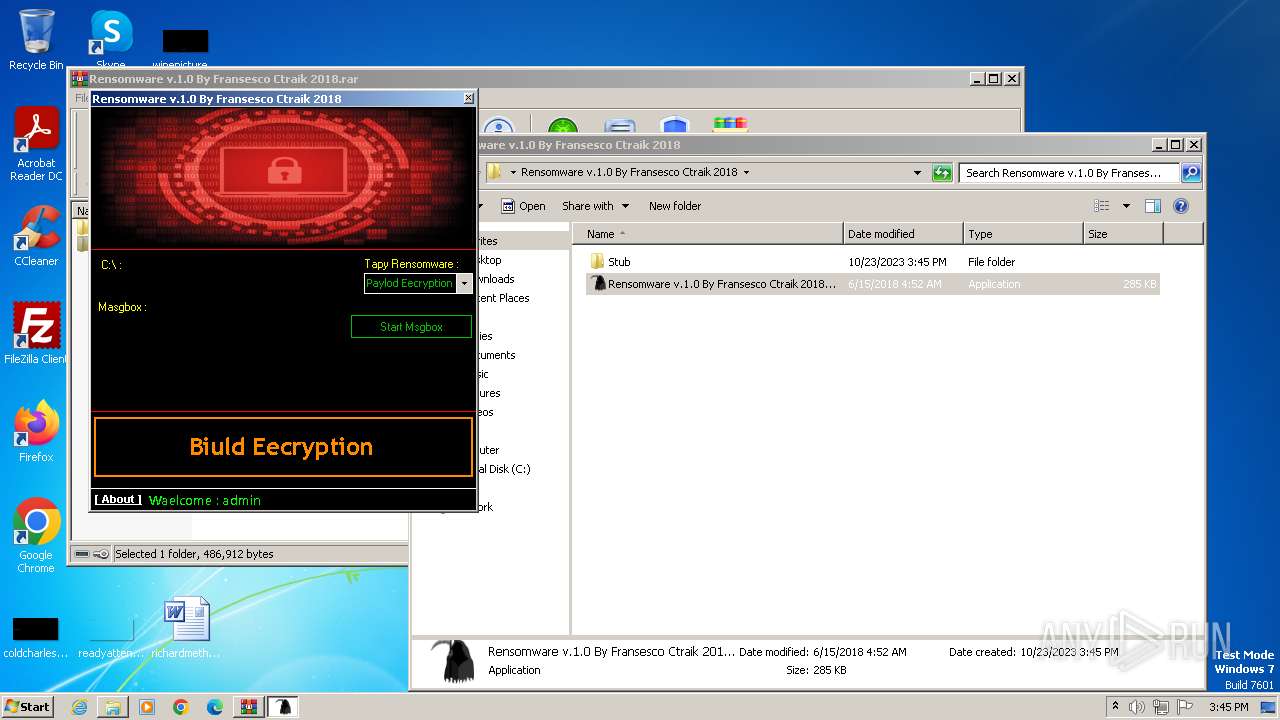Sort by Name column header
Screen dimensions: 1280x720
pyautogui.click(x=708, y=234)
